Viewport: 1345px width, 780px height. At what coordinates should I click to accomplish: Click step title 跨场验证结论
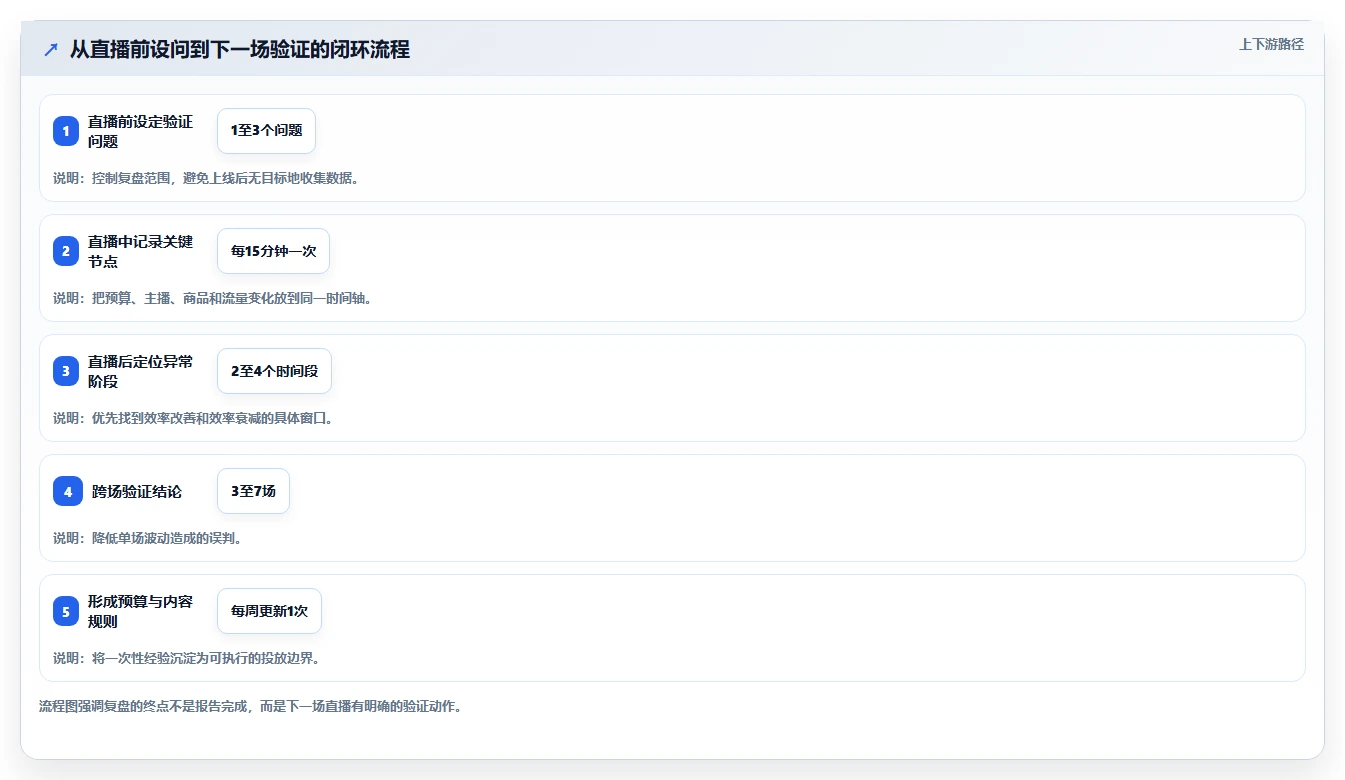point(137,492)
